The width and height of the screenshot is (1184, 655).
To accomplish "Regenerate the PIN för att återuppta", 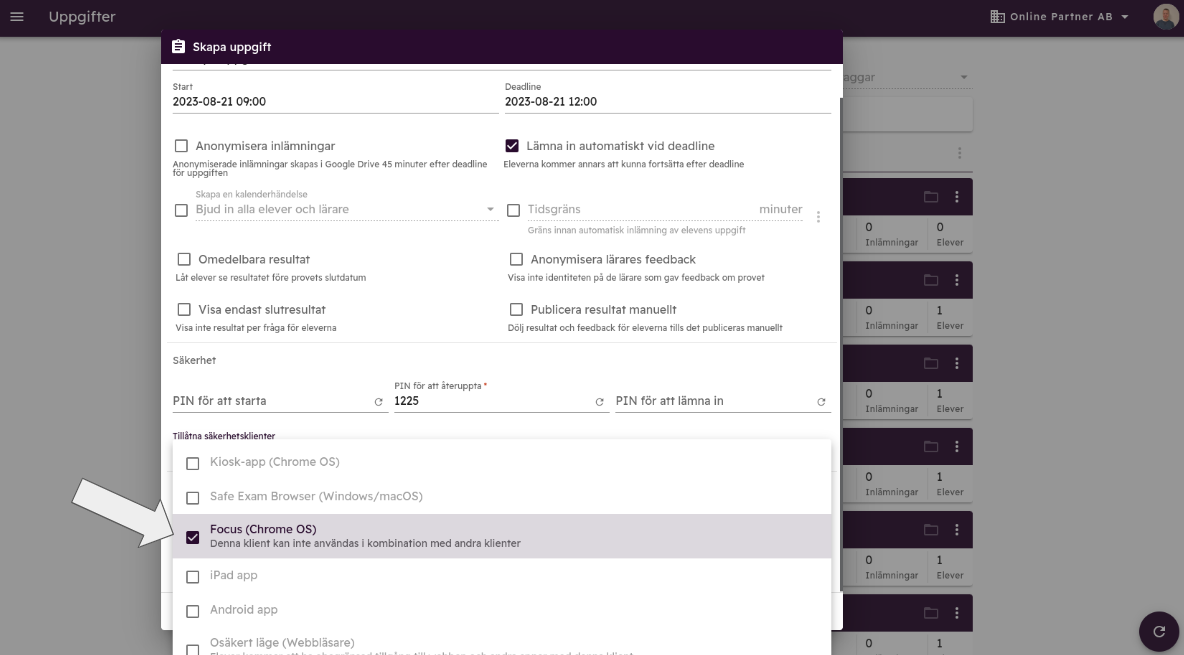I will pos(600,402).
